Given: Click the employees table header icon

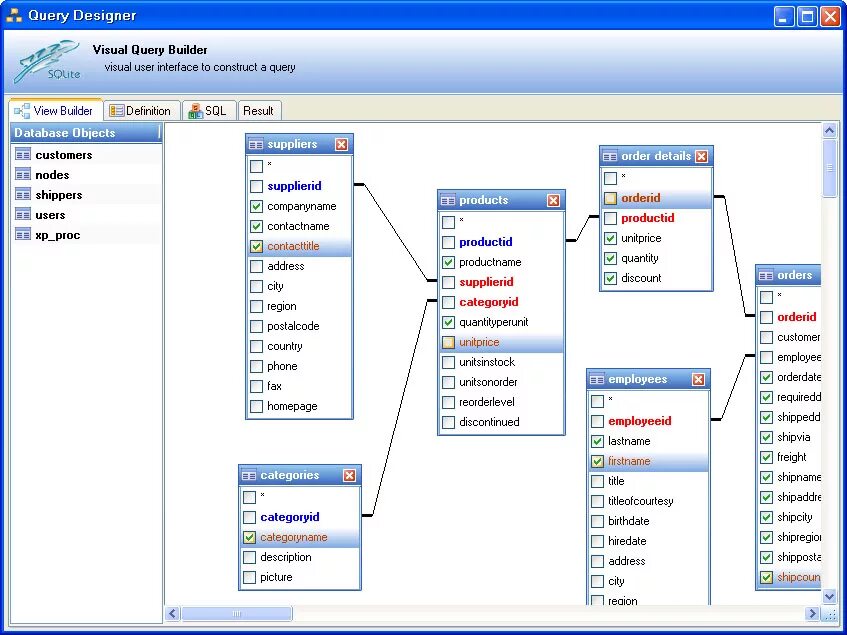Looking at the screenshot, I should coord(597,380).
